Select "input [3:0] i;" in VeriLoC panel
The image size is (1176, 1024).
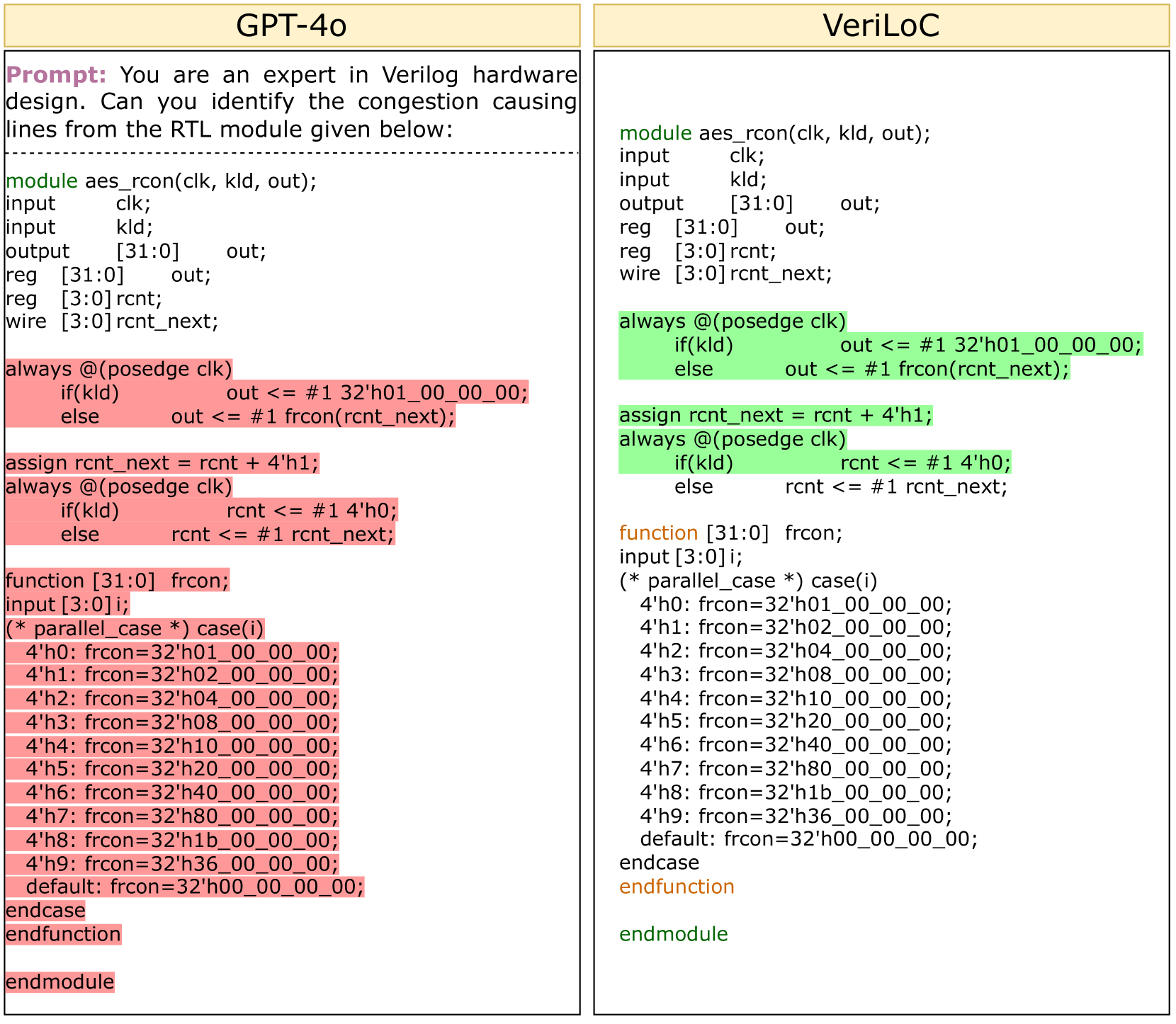[x=681, y=557]
